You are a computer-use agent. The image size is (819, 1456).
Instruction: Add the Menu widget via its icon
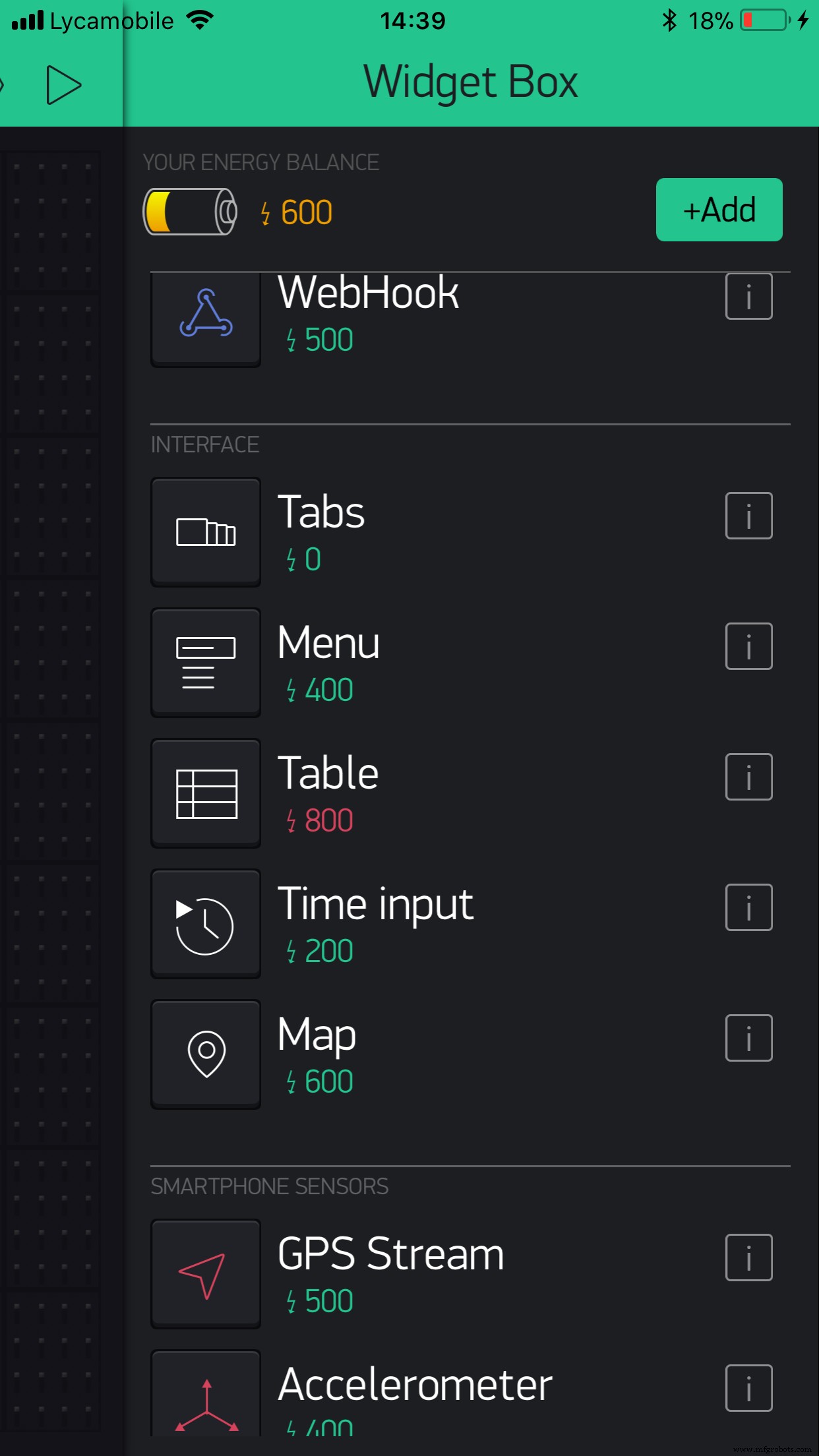tap(206, 662)
